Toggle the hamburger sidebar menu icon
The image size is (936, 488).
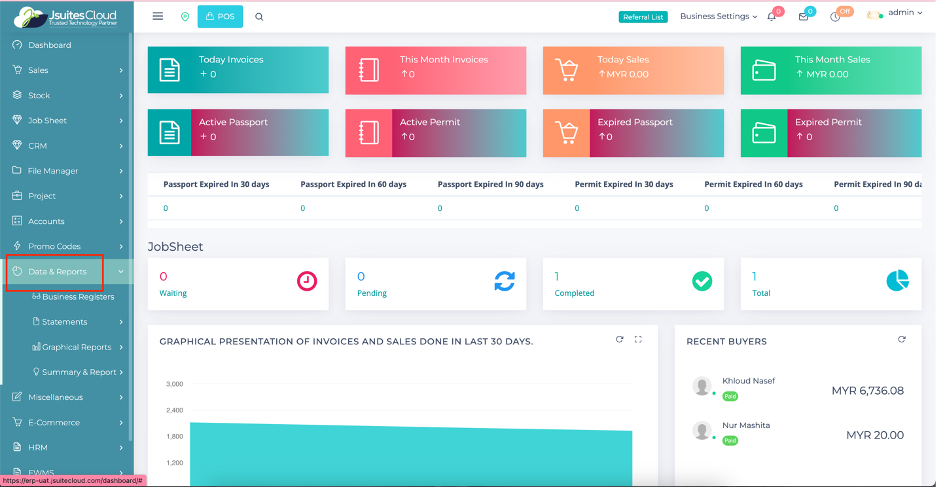(x=158, y=17)
